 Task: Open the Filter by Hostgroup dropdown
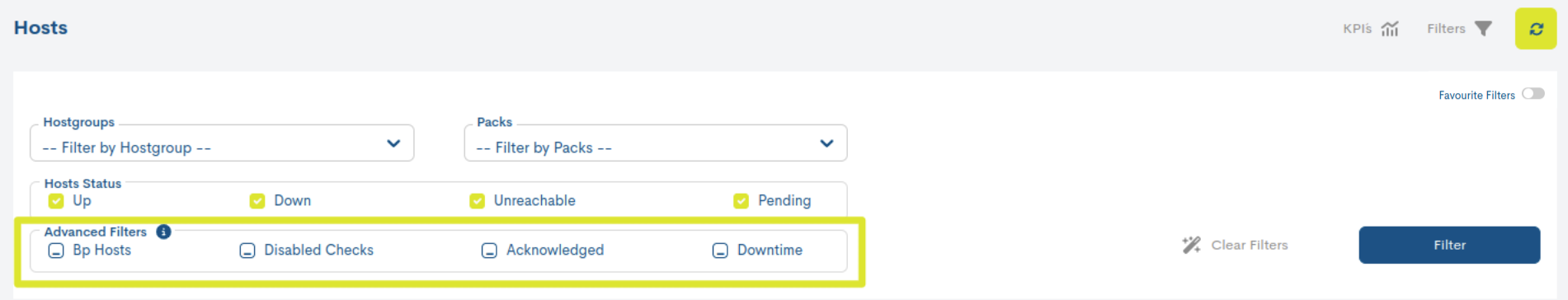222,143
